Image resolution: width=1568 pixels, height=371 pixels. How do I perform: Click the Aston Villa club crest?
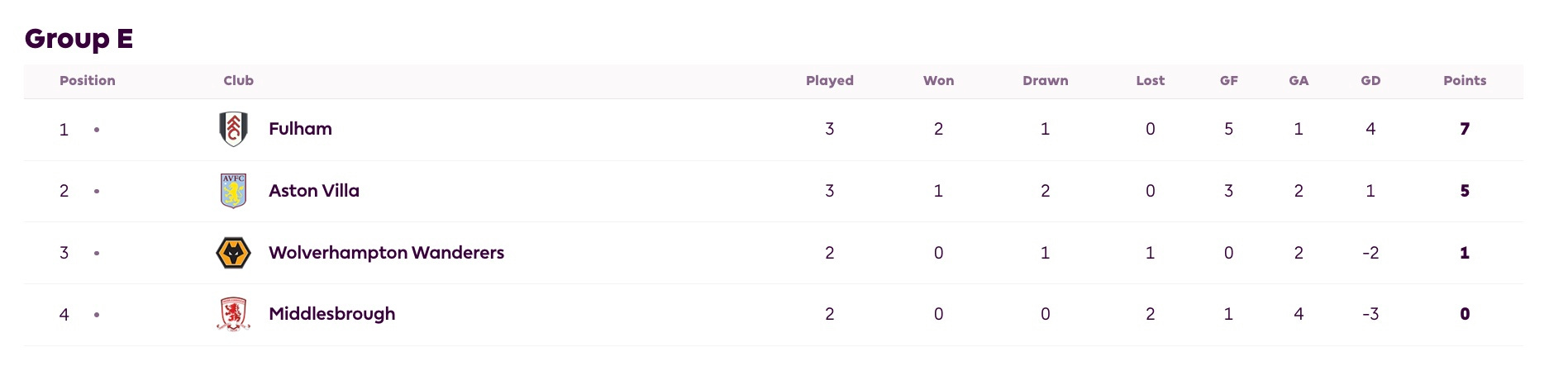tap(234, 191)
